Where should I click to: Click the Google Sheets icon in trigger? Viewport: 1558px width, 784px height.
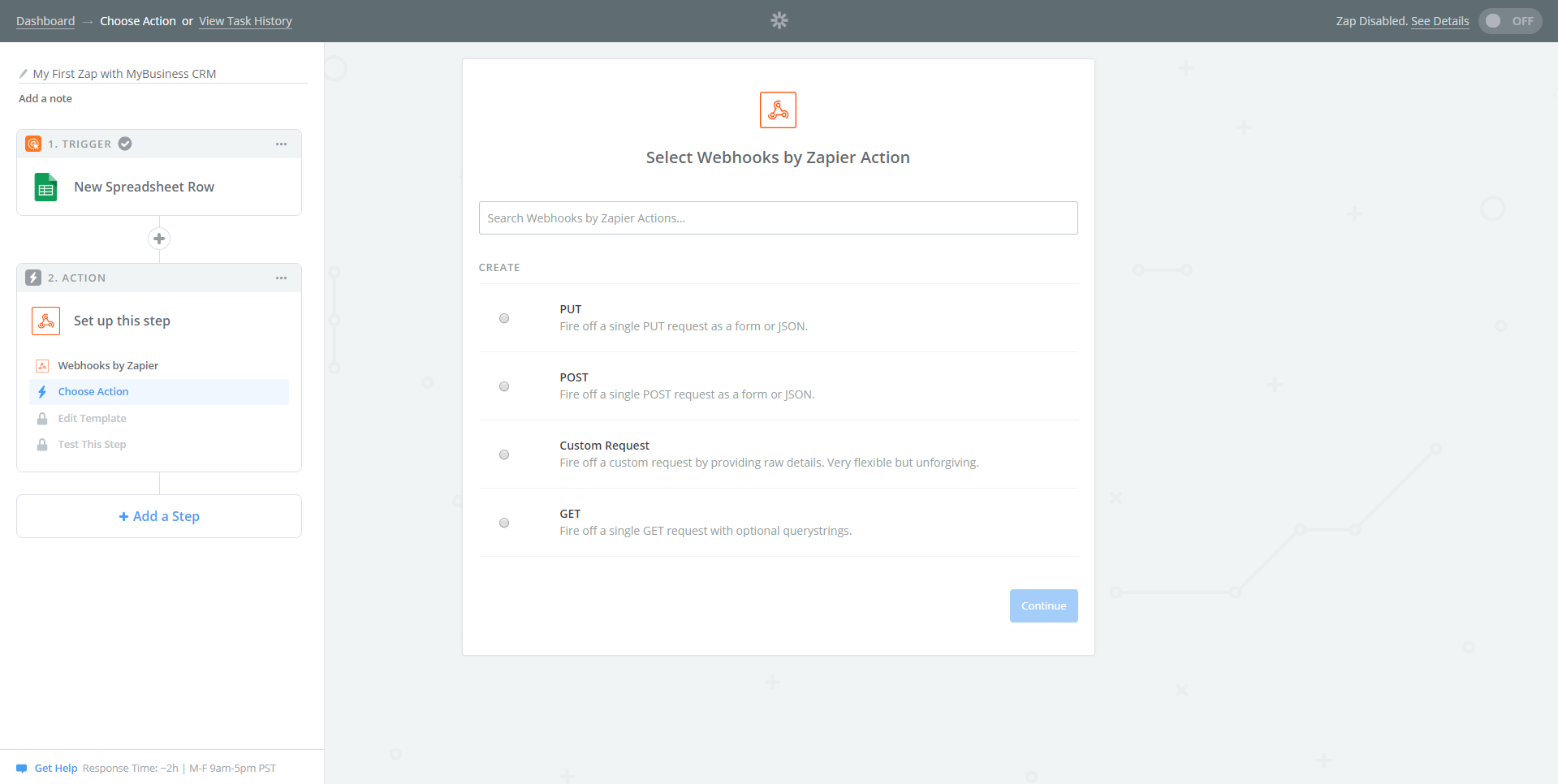coord(46,187)
